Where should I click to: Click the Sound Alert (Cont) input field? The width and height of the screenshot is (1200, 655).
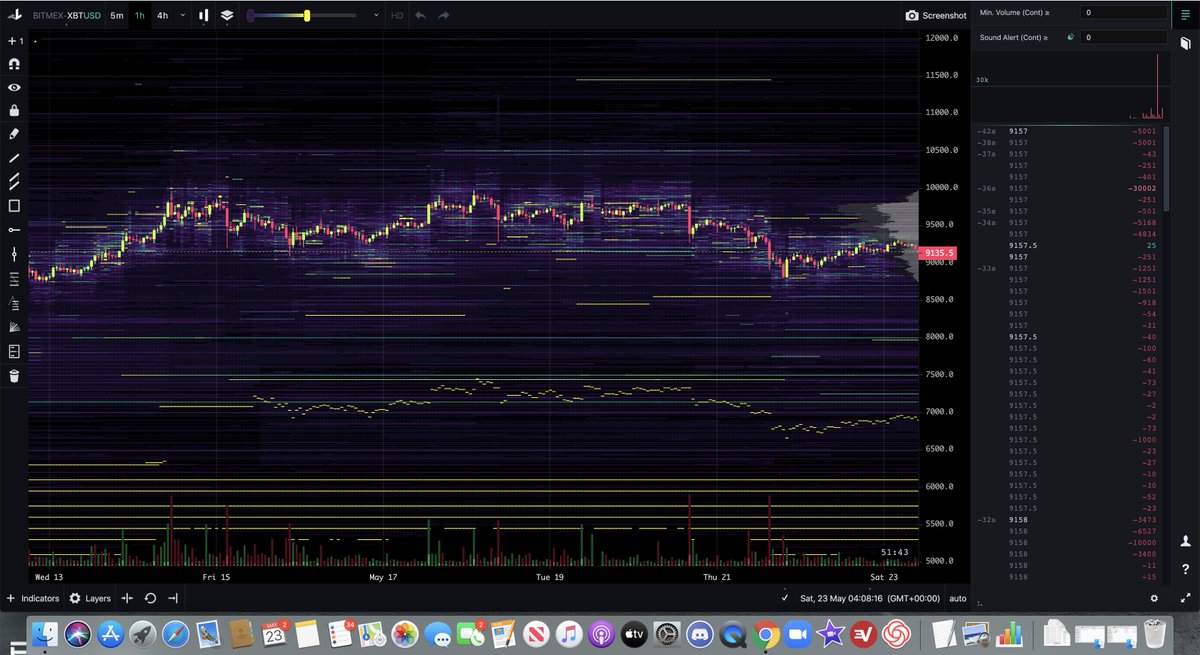(1125, 37)
